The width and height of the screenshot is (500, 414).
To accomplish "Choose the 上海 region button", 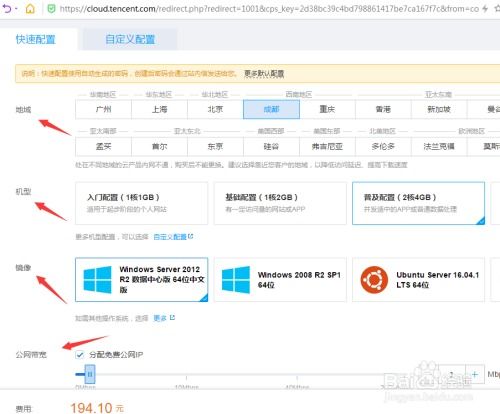I will pos(159,109).
